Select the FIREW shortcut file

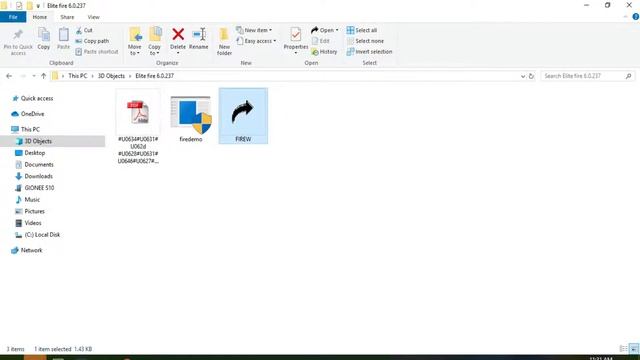click(243, 116)
